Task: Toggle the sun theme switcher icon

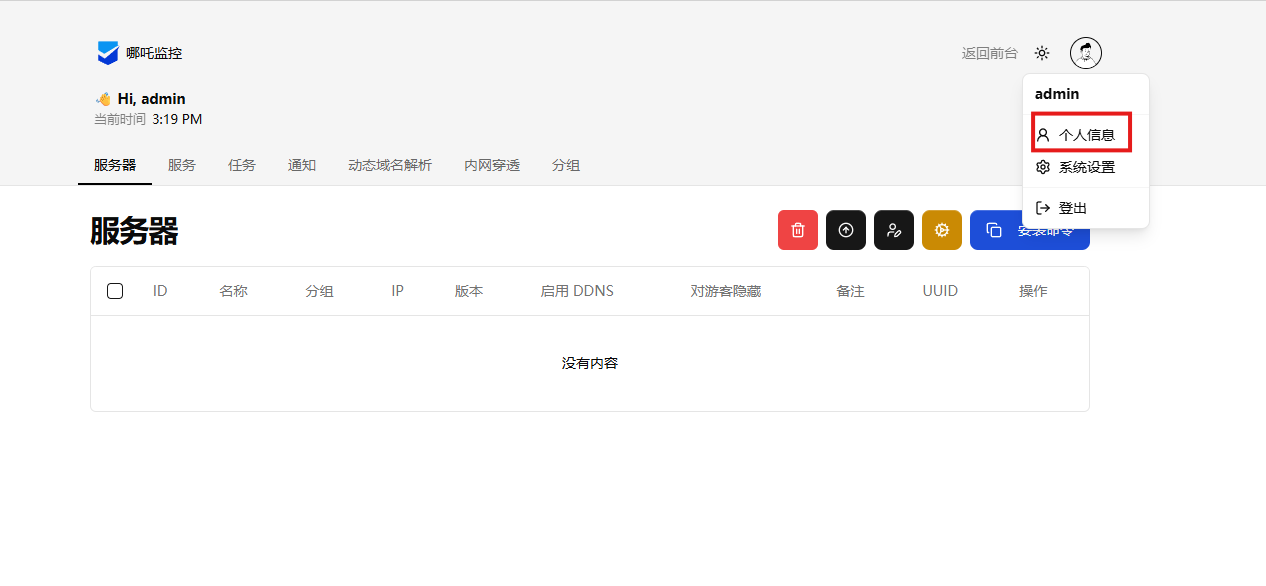Action: 1042,53
